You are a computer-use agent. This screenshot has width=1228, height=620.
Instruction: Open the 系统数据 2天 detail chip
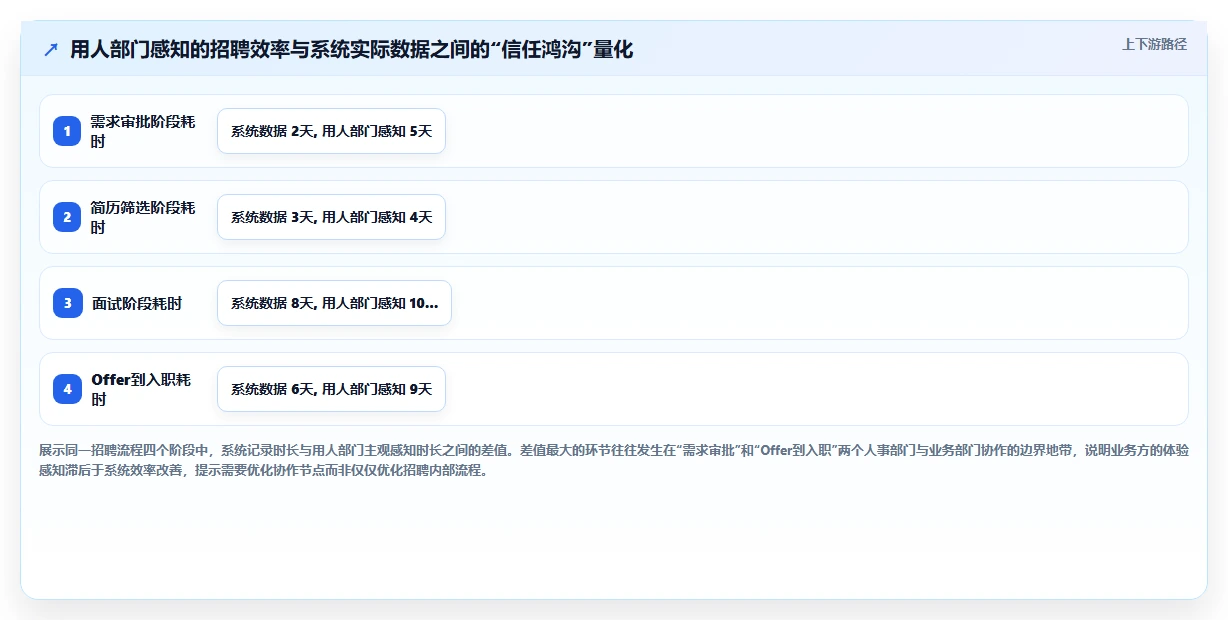[331, 131]
